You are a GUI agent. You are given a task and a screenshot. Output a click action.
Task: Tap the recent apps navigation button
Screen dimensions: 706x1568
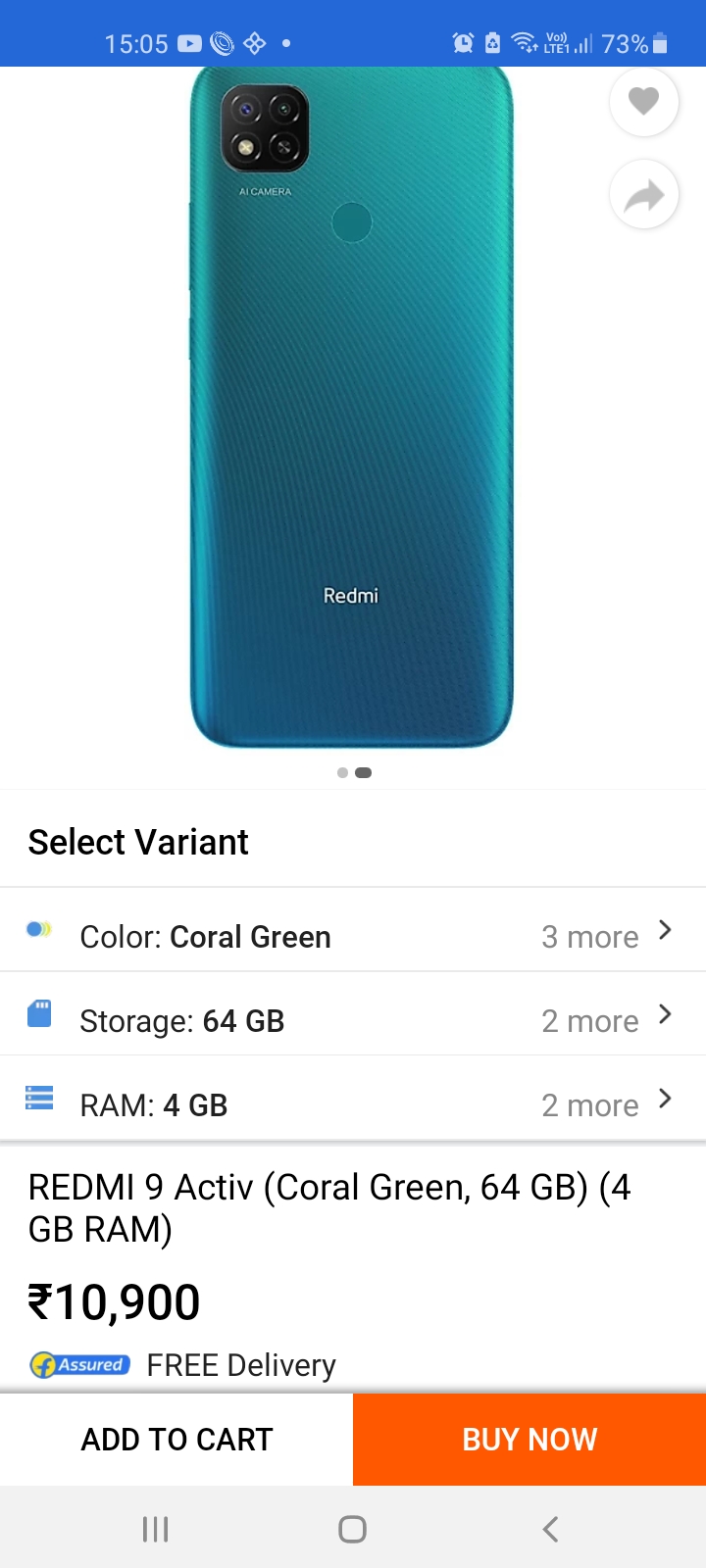156,1529
